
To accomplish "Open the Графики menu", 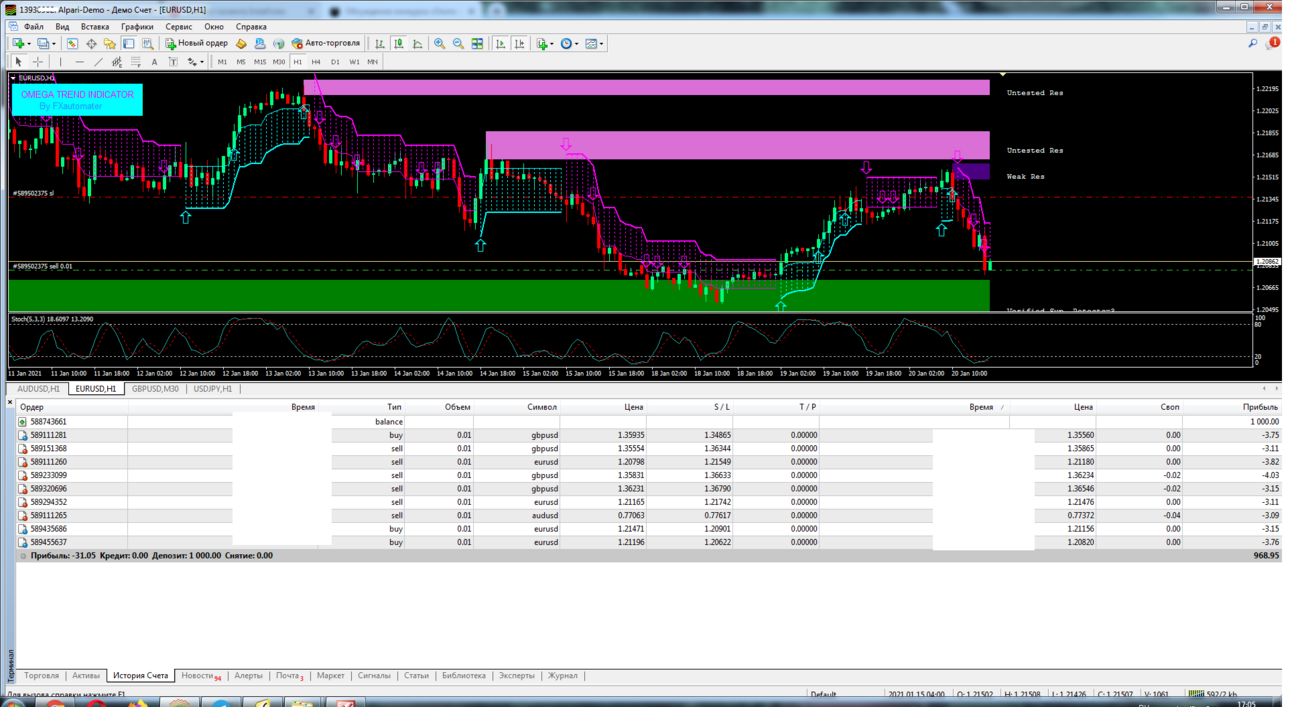I will [x=137, y=27].
